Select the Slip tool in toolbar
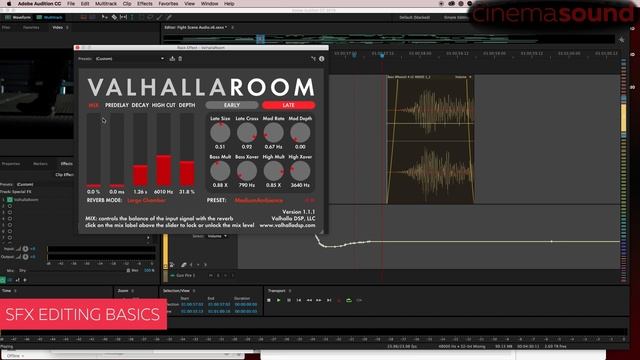This screenshot has height=360, width=640. (x=123, y=18)
